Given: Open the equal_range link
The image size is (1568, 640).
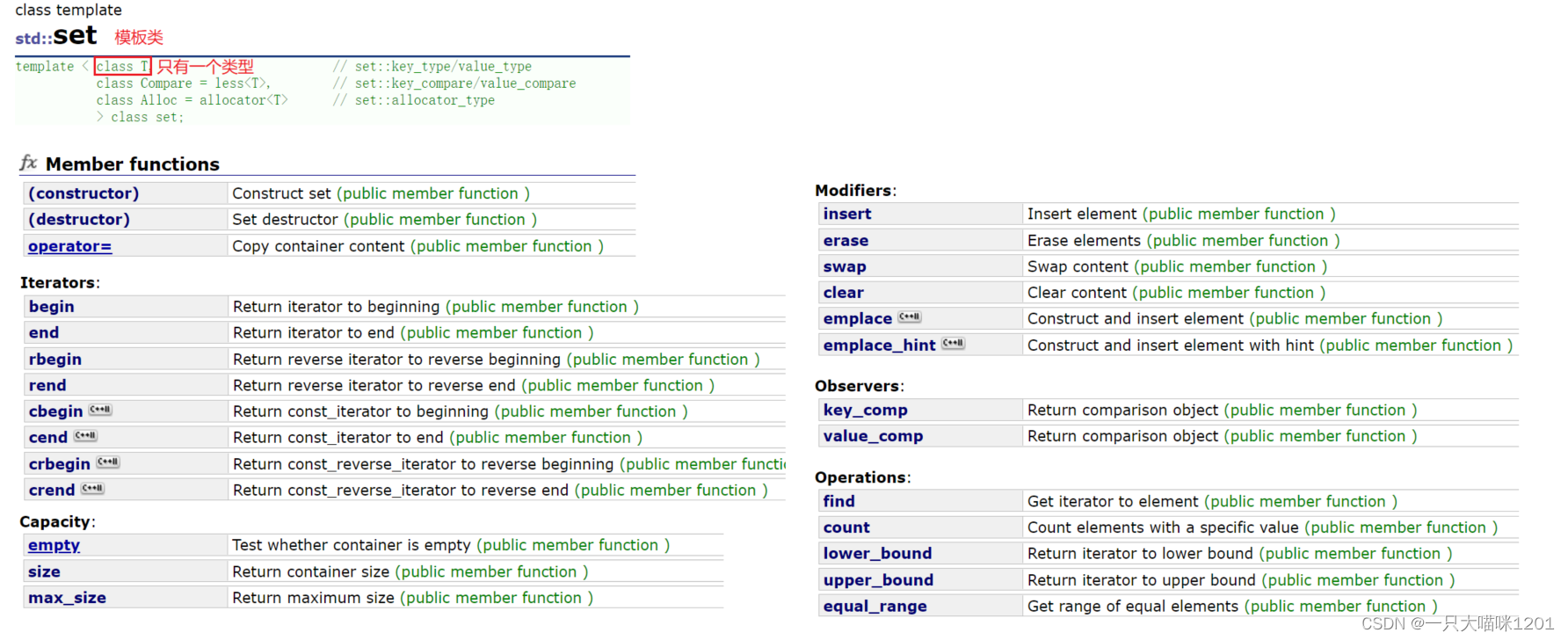Looking at the screenshot, I should 875,607.
